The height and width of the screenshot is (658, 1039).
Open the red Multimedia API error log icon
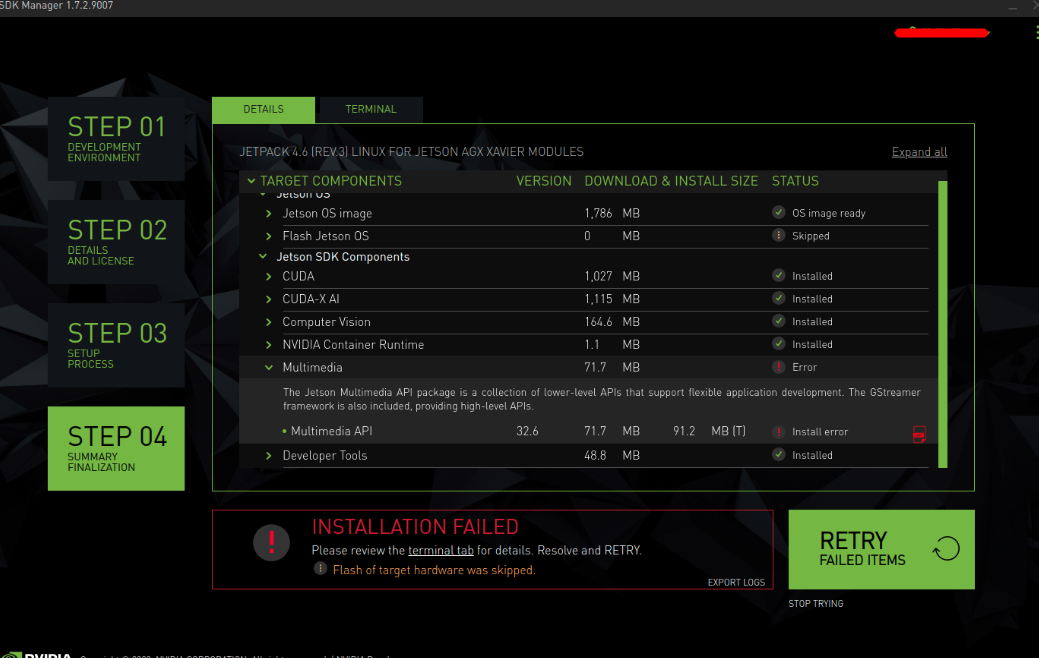[x=919, y=434]
